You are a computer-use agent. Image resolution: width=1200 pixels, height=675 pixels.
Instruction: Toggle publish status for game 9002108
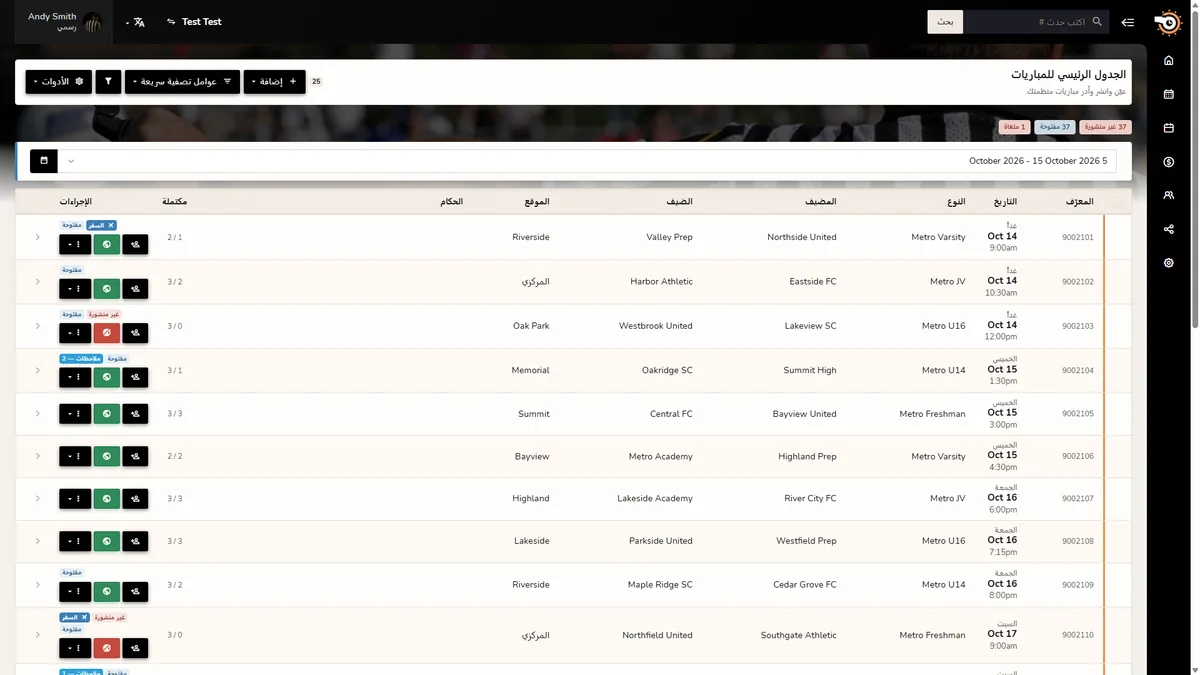107,541
